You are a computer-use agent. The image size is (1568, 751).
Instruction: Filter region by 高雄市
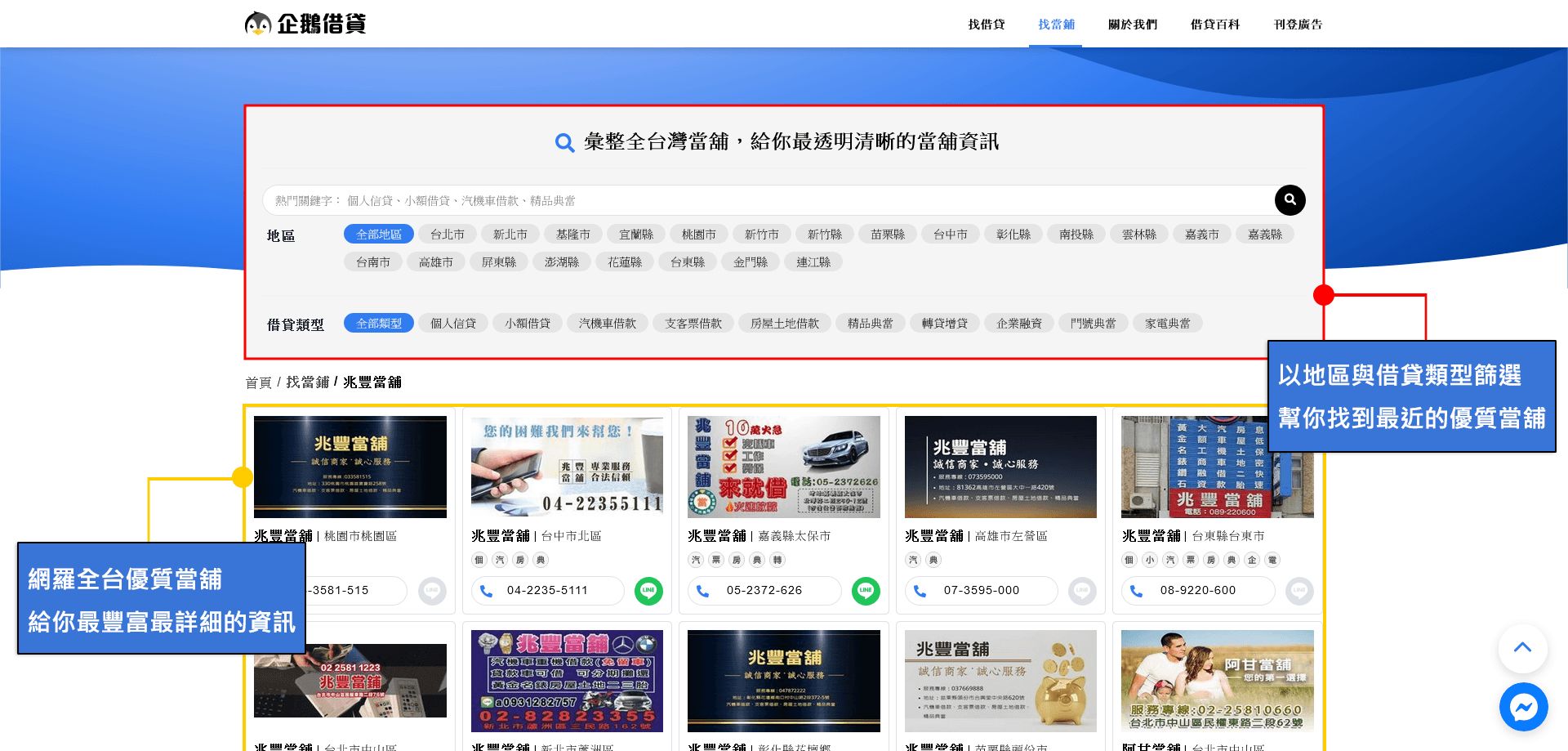click(436, 262)
